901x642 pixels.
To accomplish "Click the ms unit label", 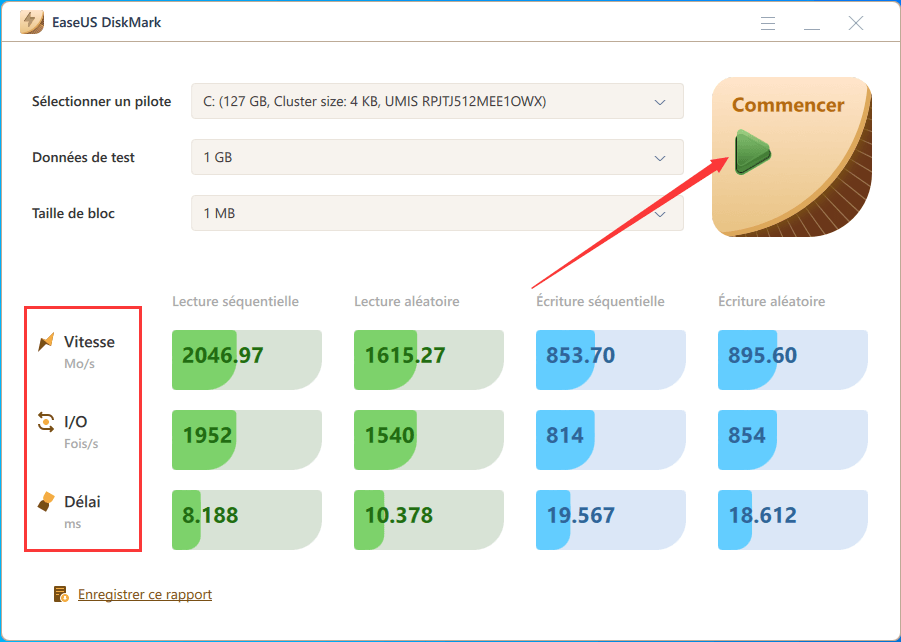I will click(72, 524).
